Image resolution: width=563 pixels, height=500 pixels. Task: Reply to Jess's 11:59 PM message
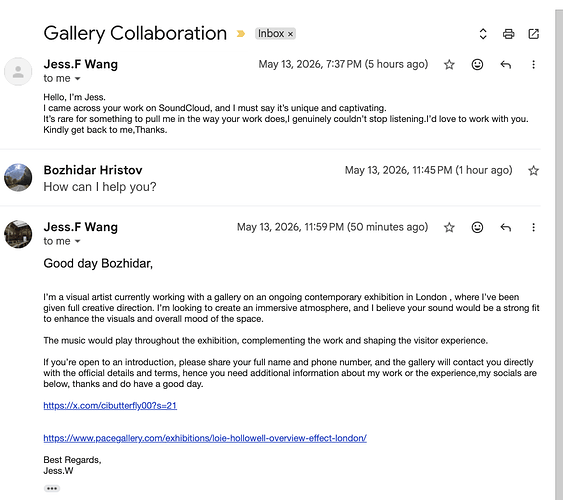click(x=506, y=227)
